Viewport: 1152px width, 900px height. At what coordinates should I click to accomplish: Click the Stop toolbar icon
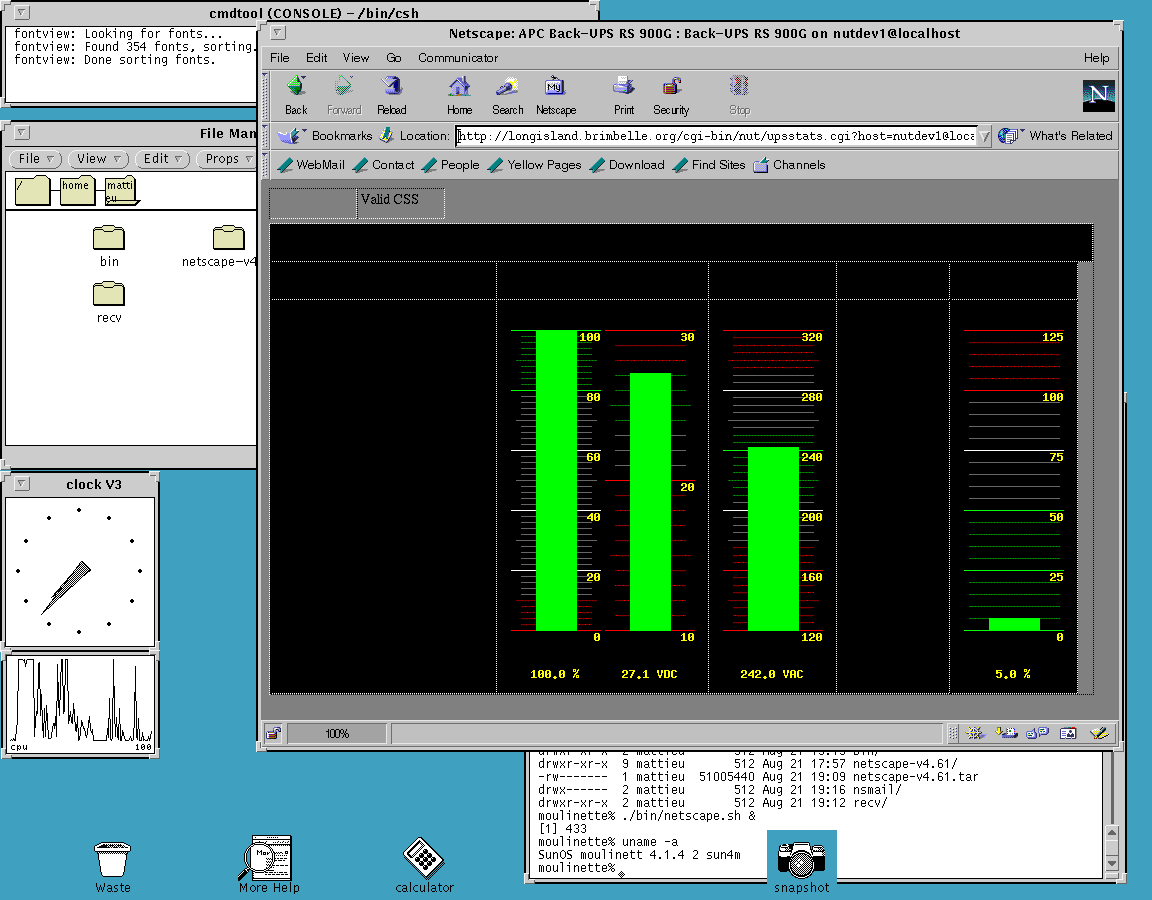[739, 96]
